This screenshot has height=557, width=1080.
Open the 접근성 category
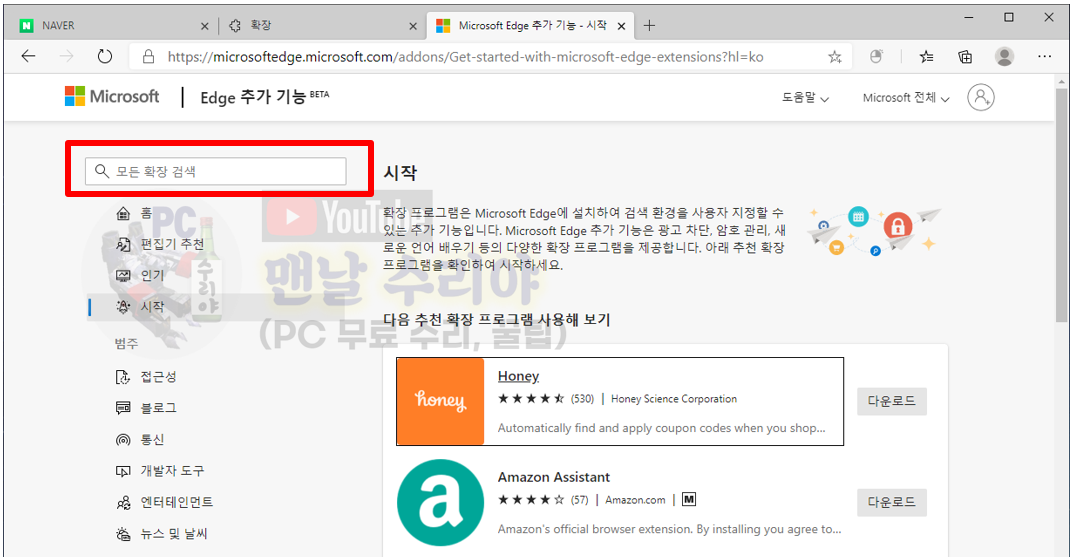click(146, 377)
